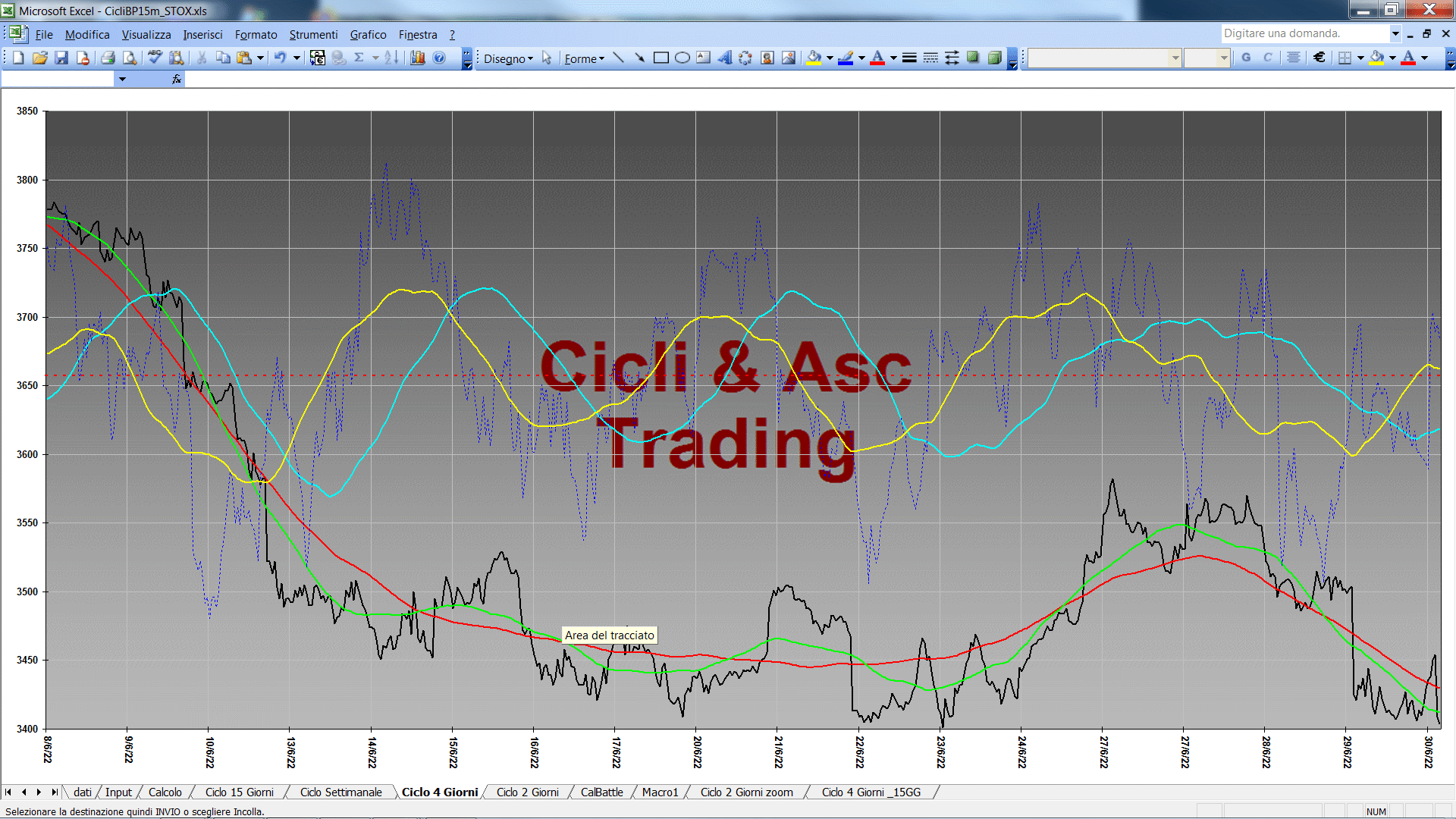
Task: Open the Inserisci menu
Action: pos(202,35)
